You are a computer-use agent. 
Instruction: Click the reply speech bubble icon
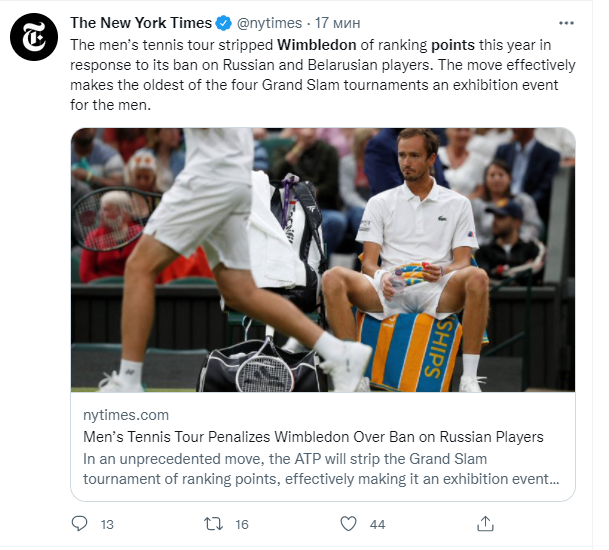tap(80, 523)
